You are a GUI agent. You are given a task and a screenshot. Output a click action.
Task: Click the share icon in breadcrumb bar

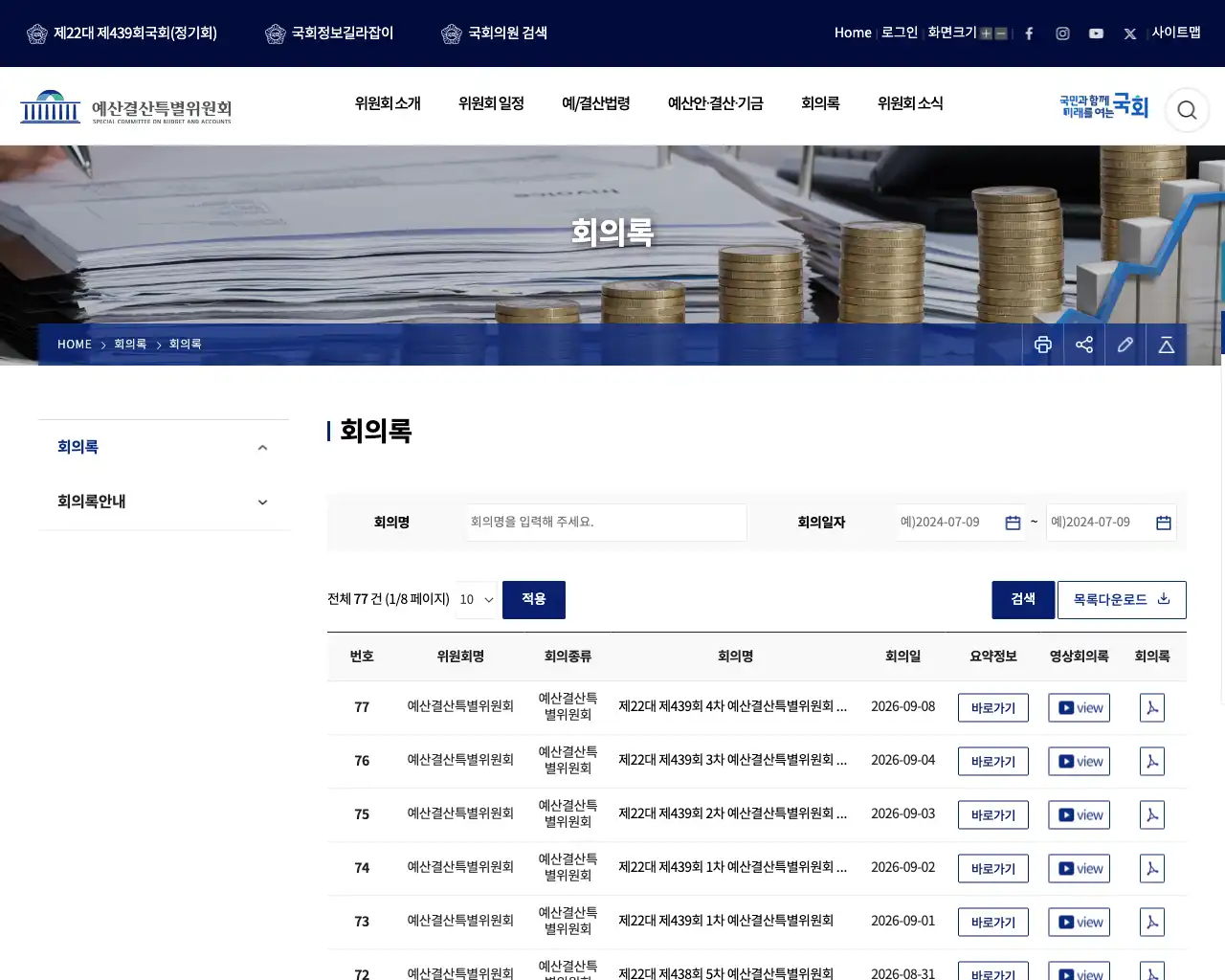point(1084,345)
